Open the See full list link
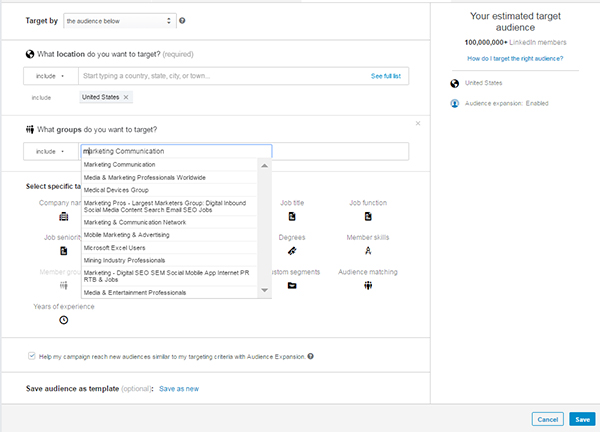This screenshot has height=432, width=600. coord(385,75)
